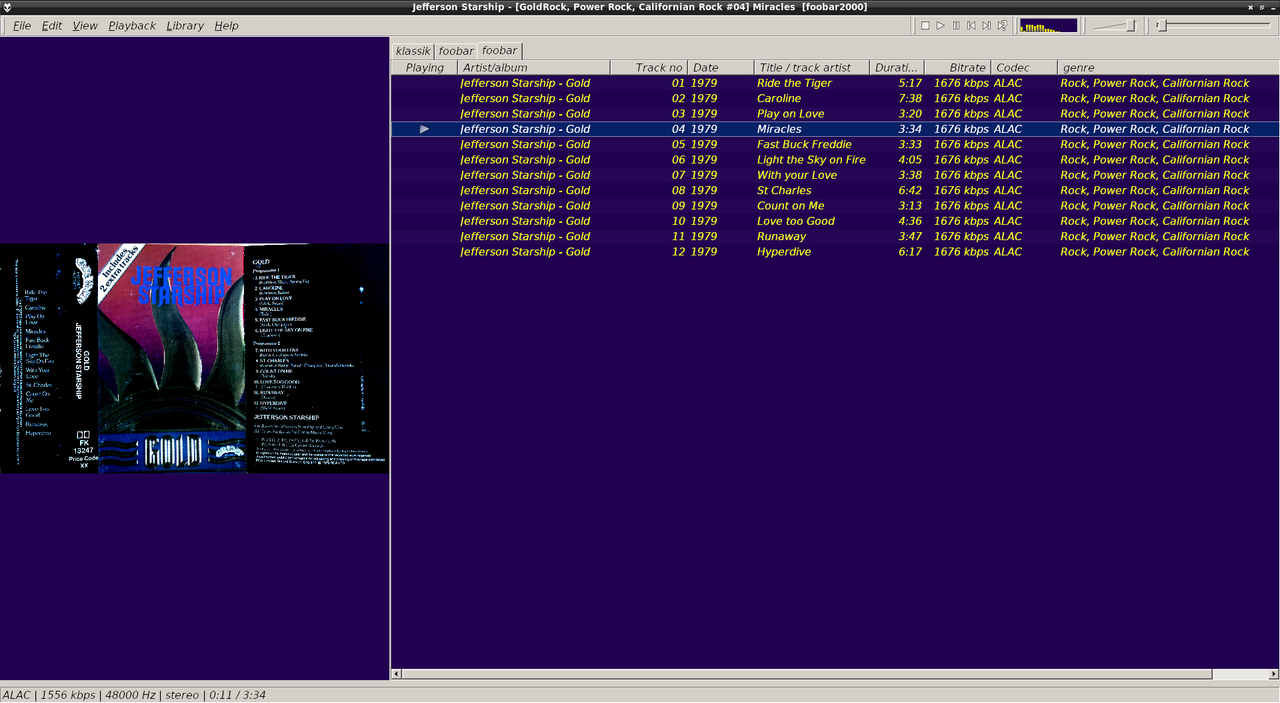Stop playback with the Stop button
Viewport: 1280px width, 703px height.
(x=925, y=25)
